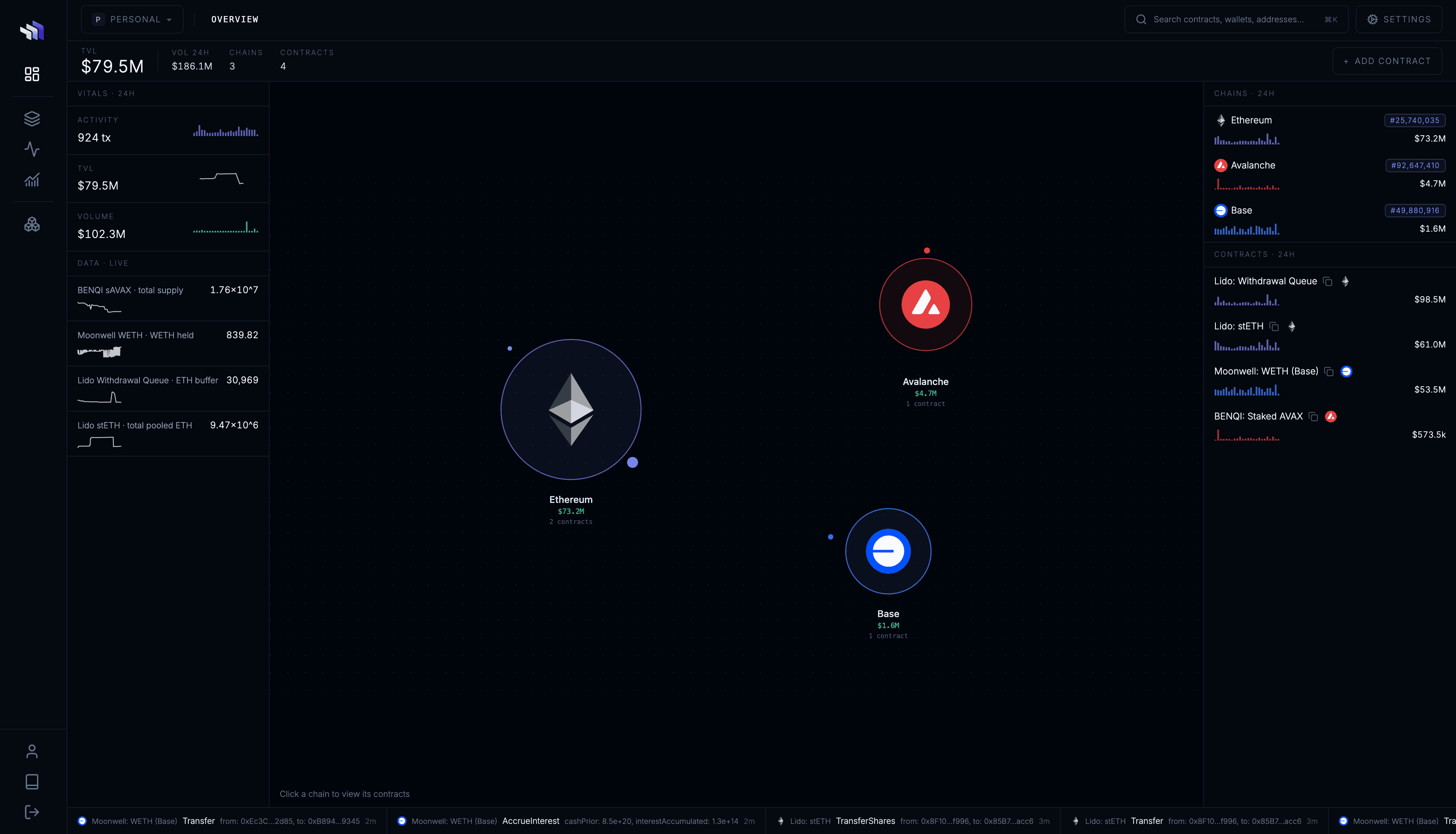
Task: Click the AccrueInterest event in ticker
Action: [576, 821]
